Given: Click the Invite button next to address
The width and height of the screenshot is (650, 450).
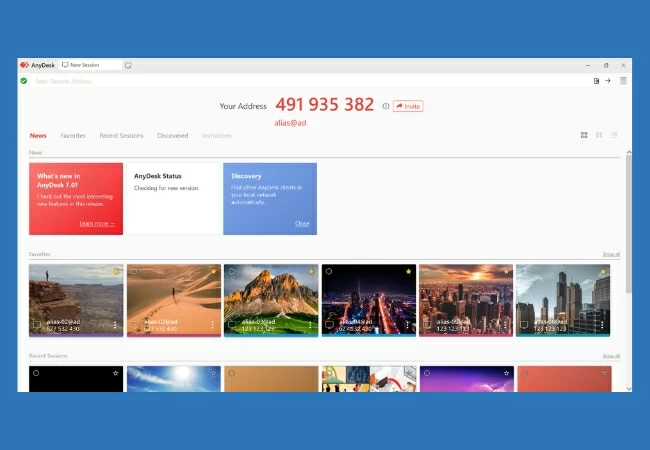Looking at the screenshot, I should tap(408, 105).
